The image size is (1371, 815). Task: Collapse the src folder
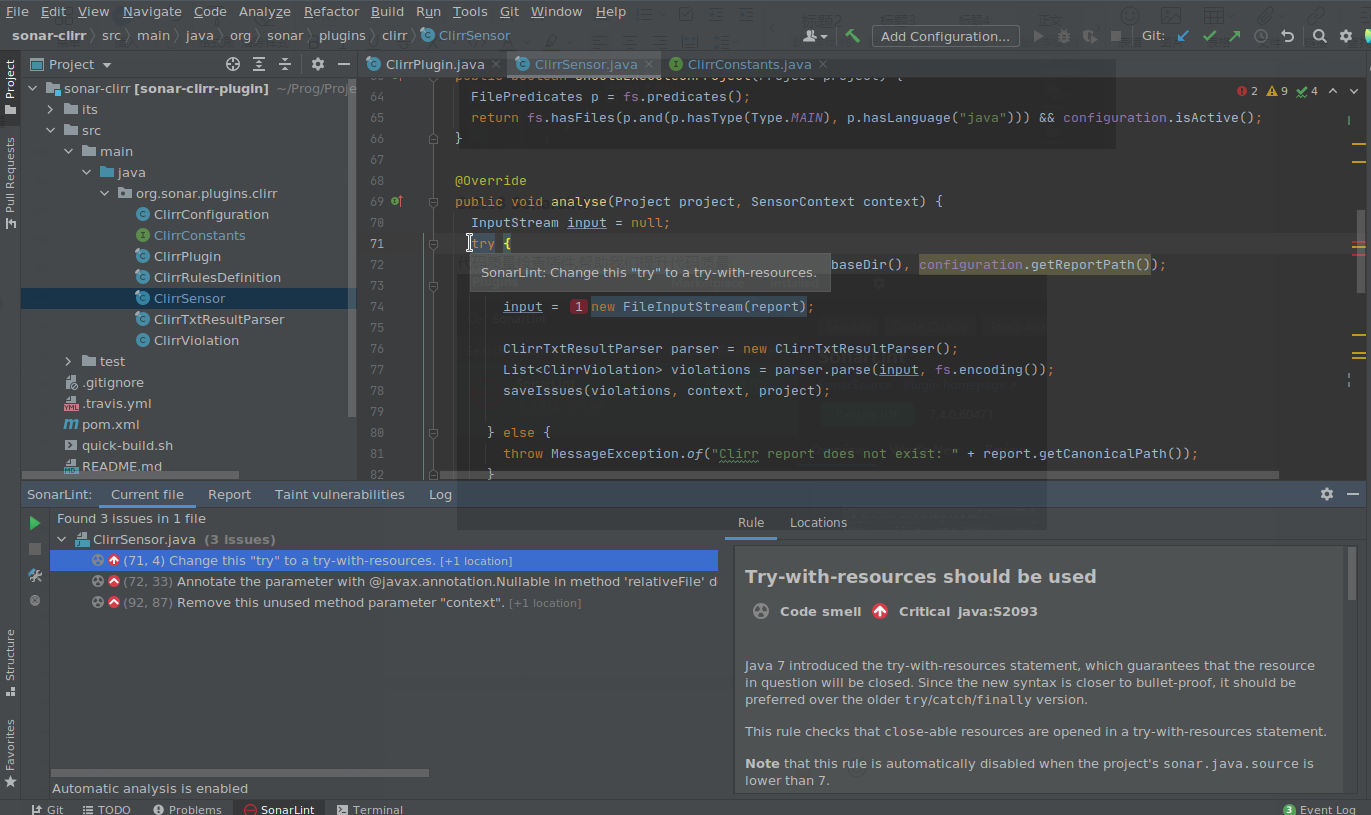click(x=50, y=130)
